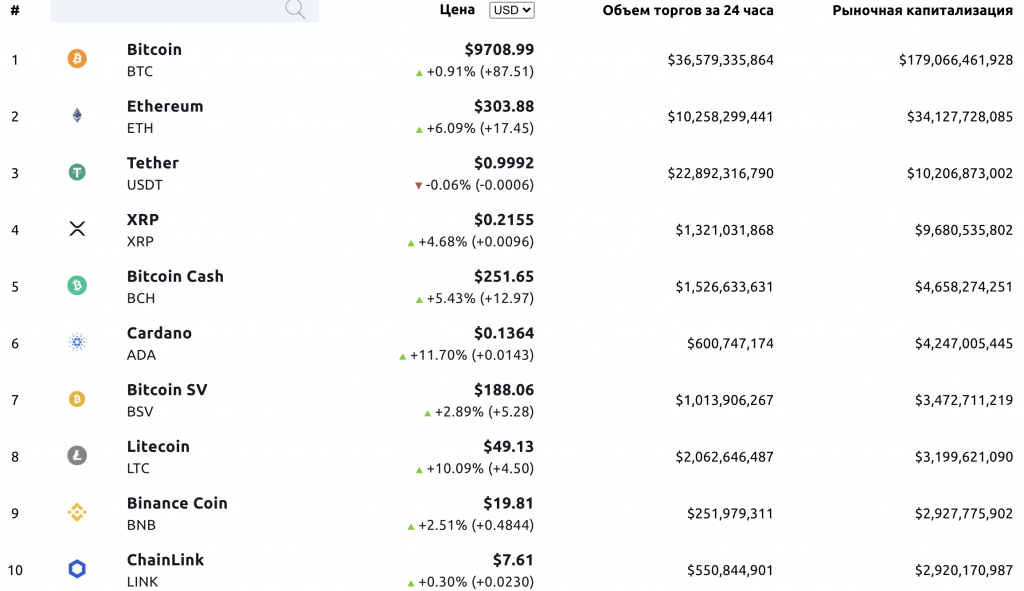Viewport: 1024px width, 591px height.
Task: Open the Bitcoin details page
Action: point(152,49)
